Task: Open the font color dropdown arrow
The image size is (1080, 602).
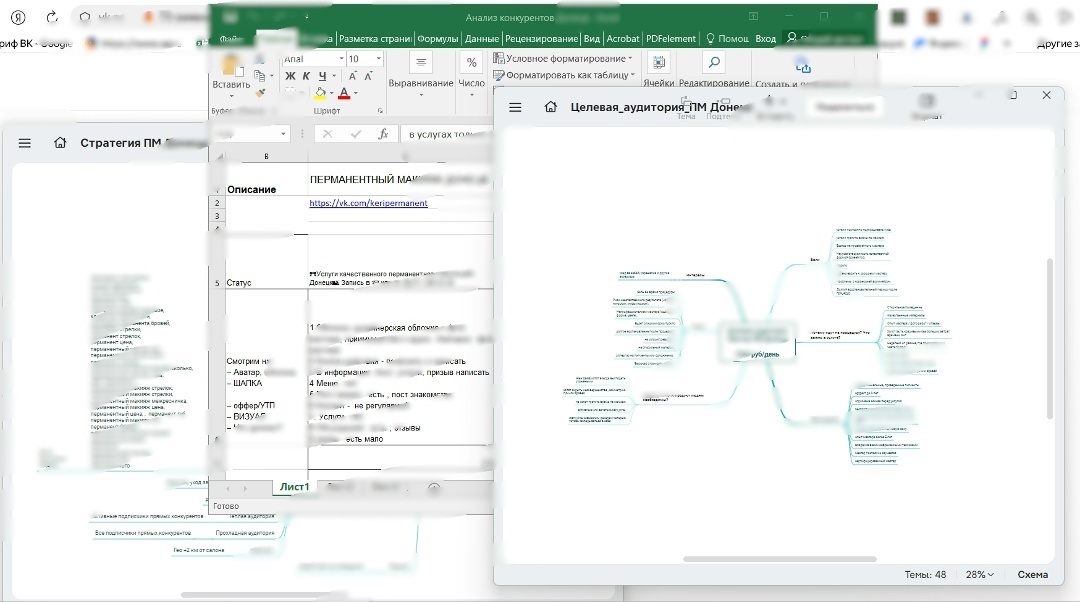Action: 355,93
